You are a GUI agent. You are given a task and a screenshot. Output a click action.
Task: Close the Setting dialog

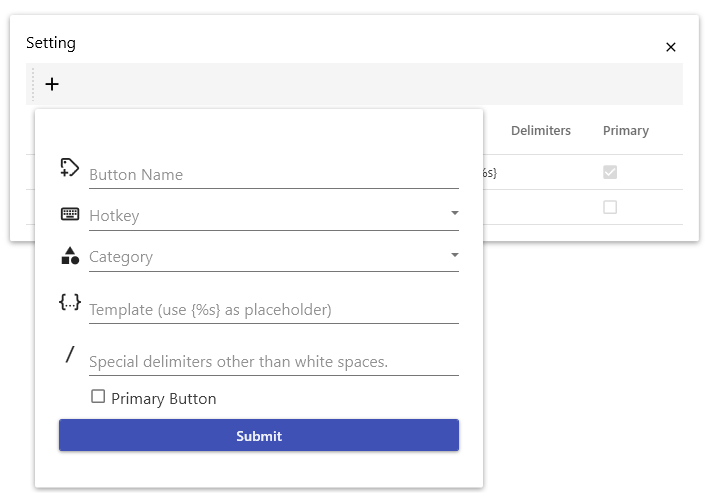(671, 47)
